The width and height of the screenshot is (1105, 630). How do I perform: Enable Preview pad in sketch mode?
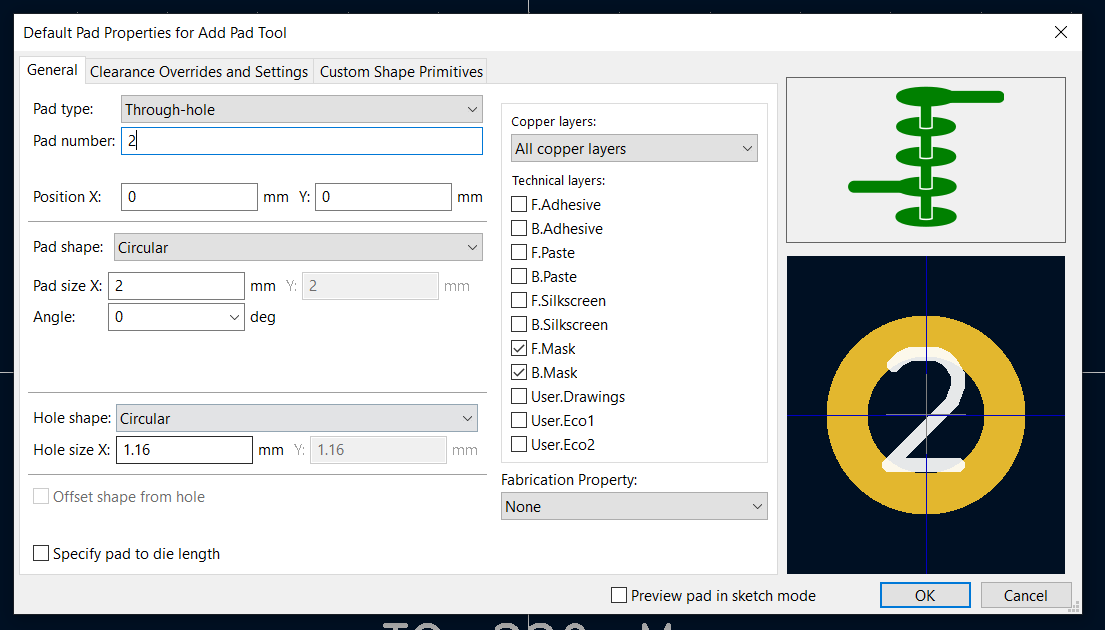pos(619,595)
